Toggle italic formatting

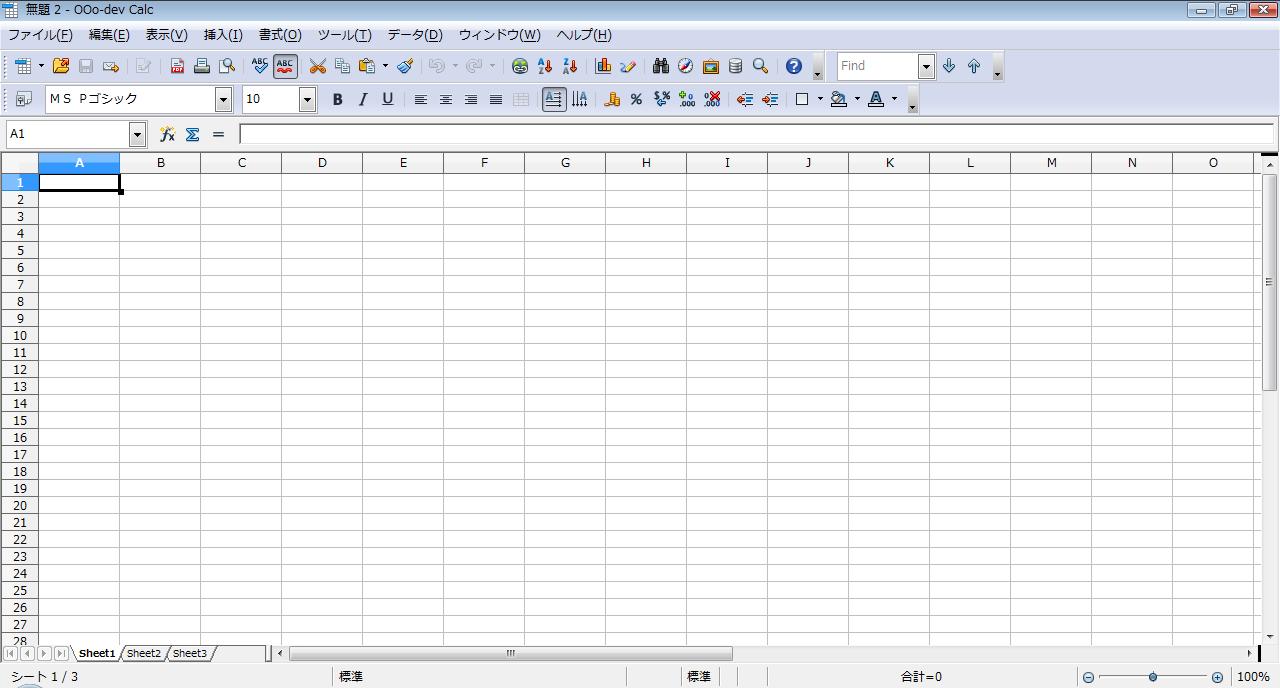click(x=362, y=99)
